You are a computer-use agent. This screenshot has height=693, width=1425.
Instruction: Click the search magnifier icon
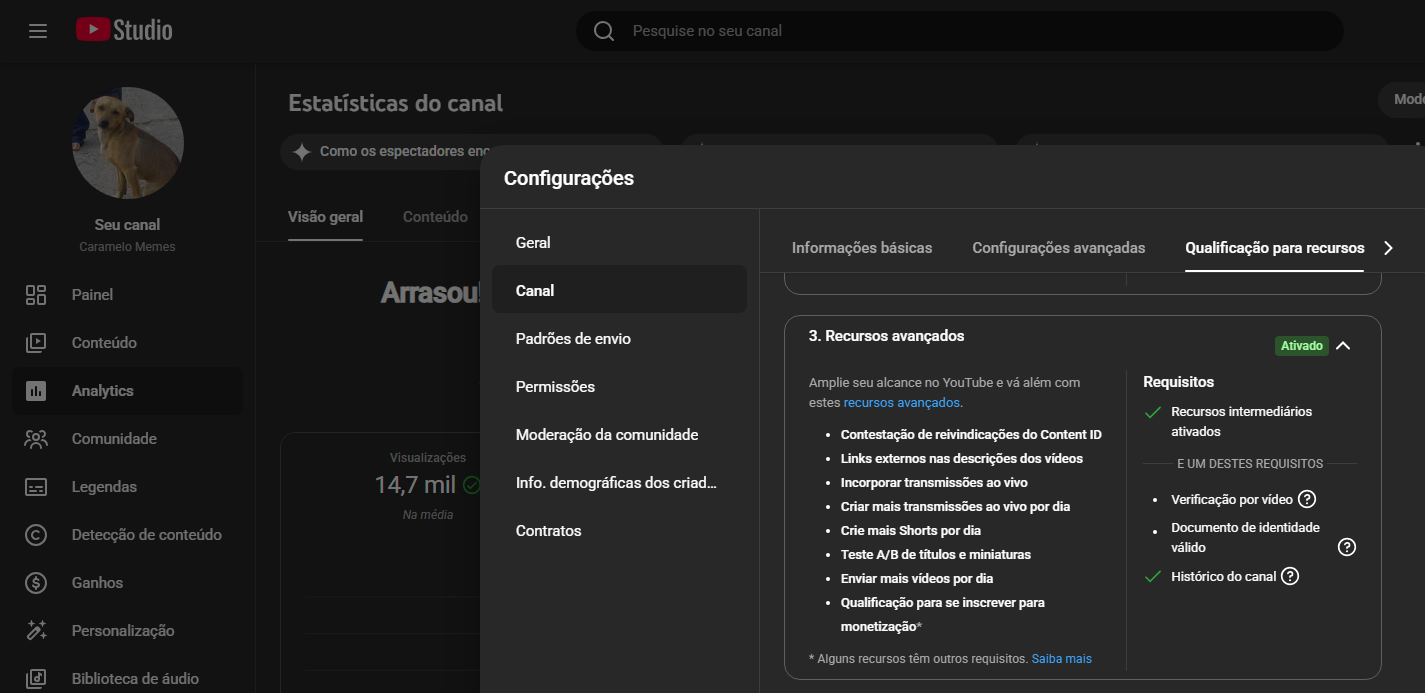[x=604, y=31]
